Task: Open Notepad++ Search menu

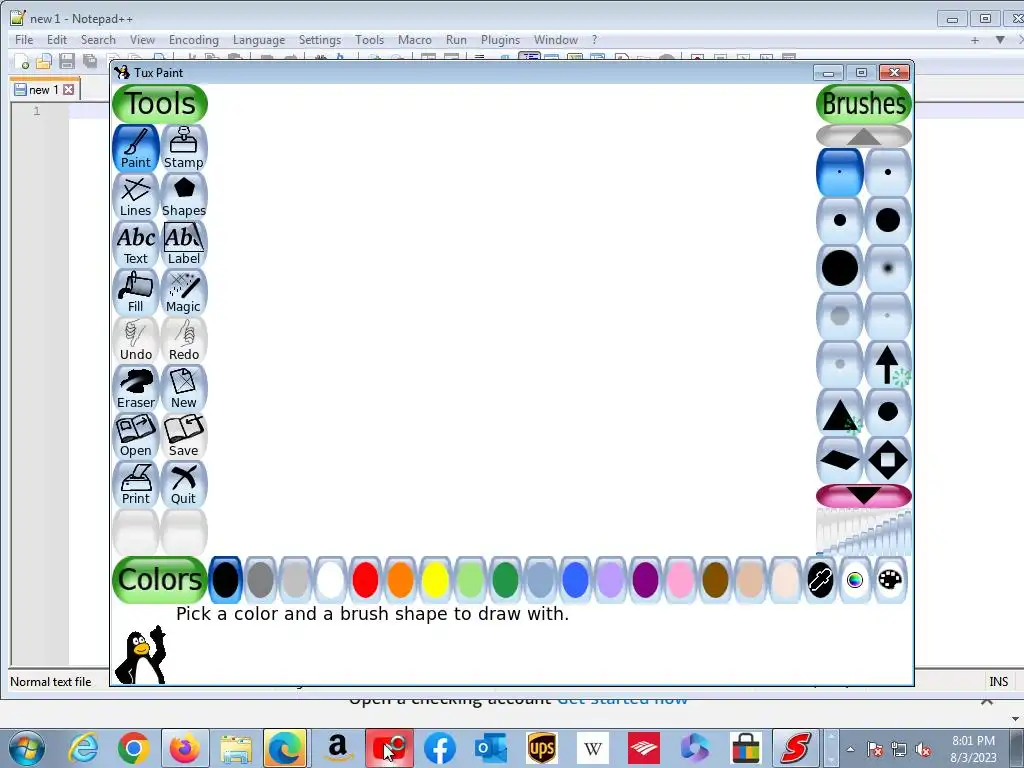Action: (98, 40)
